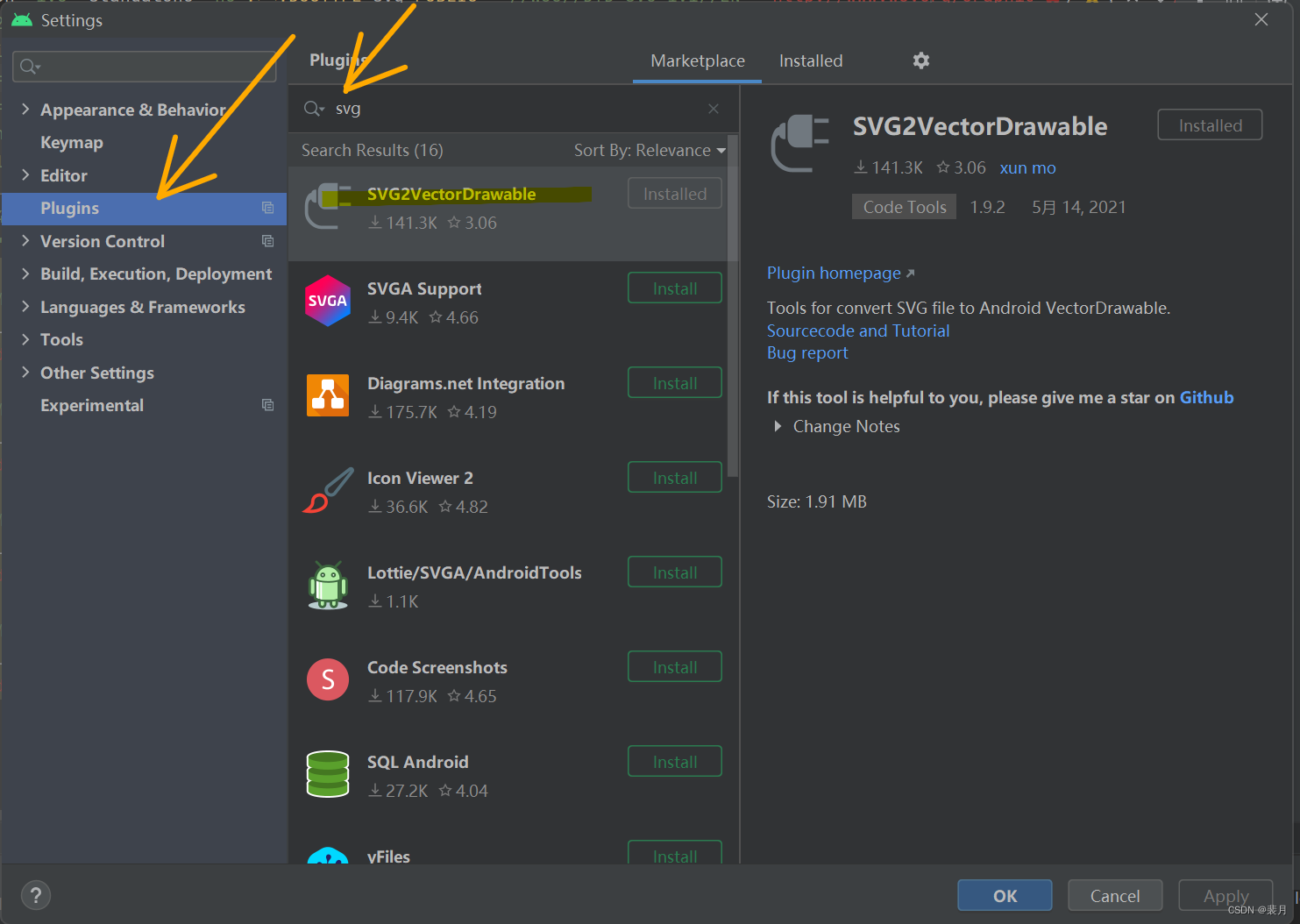1300x924 pixels.
Task: Select Experimental in the settings tree
Action: [x=92, y=405]
